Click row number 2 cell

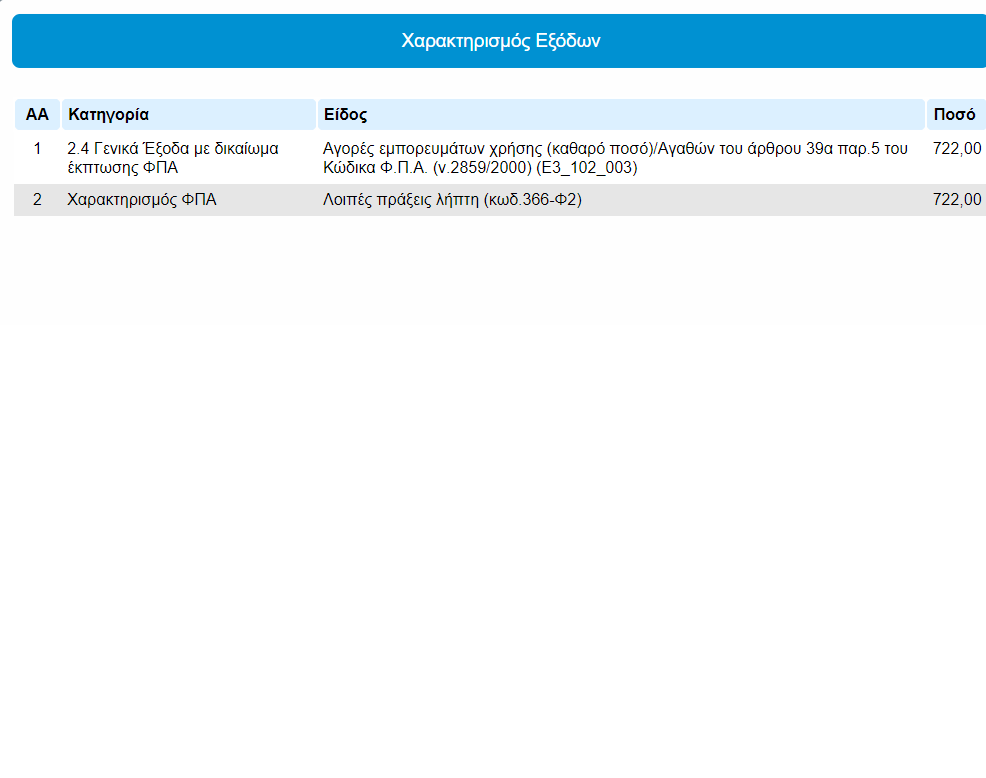[x=37, y=200]
